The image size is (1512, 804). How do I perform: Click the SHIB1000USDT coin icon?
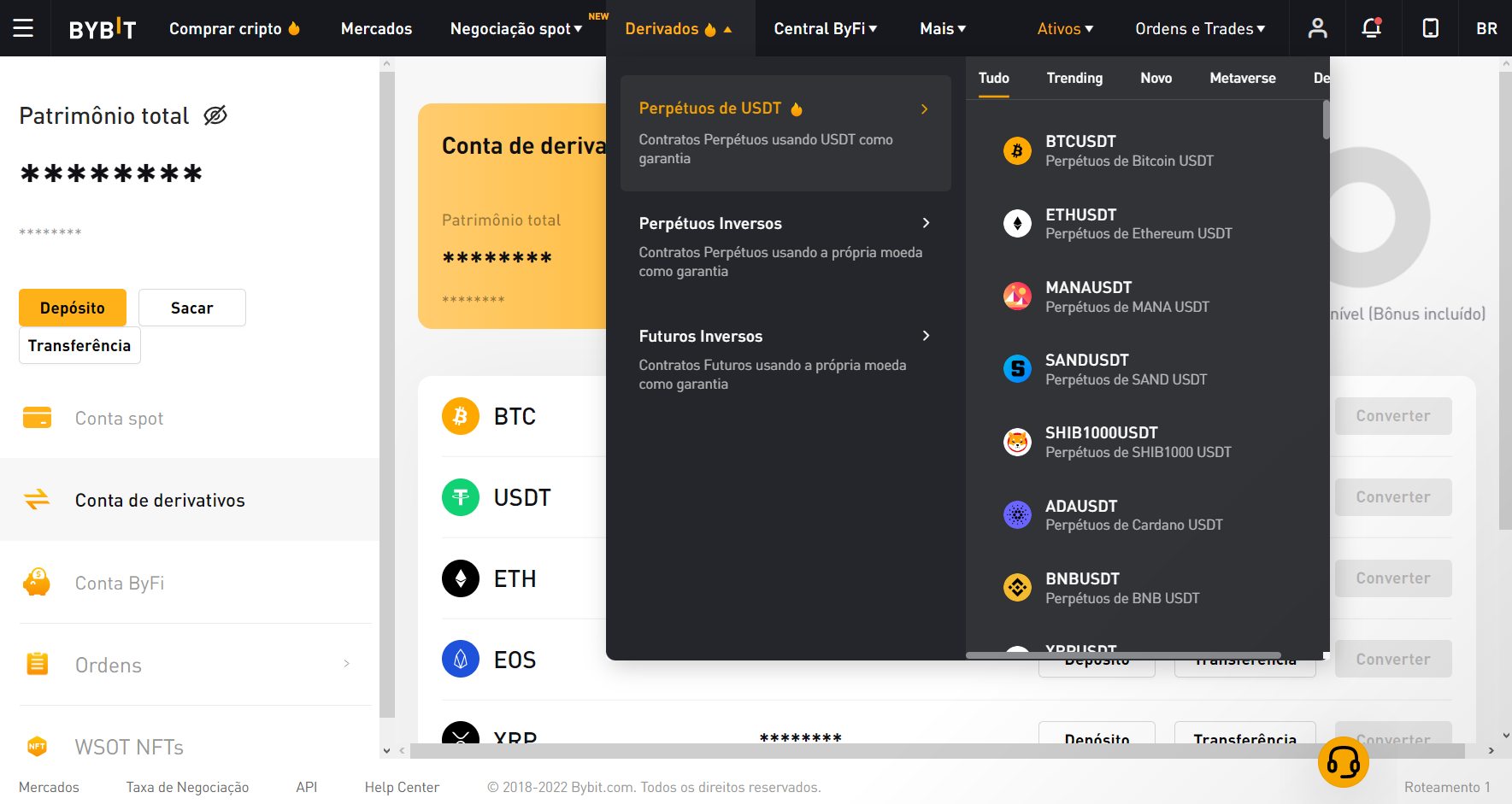pyautogui.click(x=1017, y=442)
